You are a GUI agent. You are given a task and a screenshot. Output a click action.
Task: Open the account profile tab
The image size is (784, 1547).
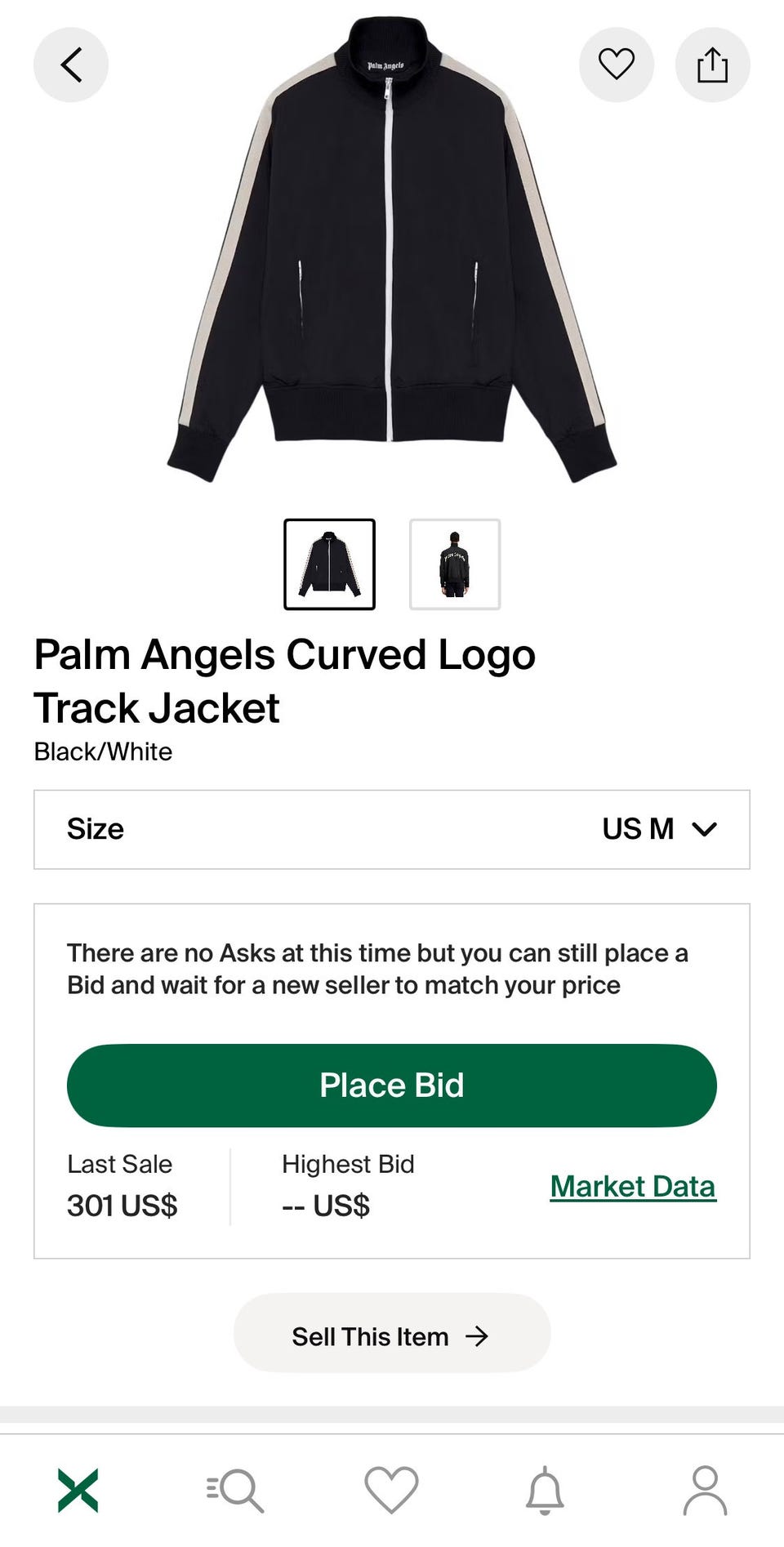[705, 1490]
